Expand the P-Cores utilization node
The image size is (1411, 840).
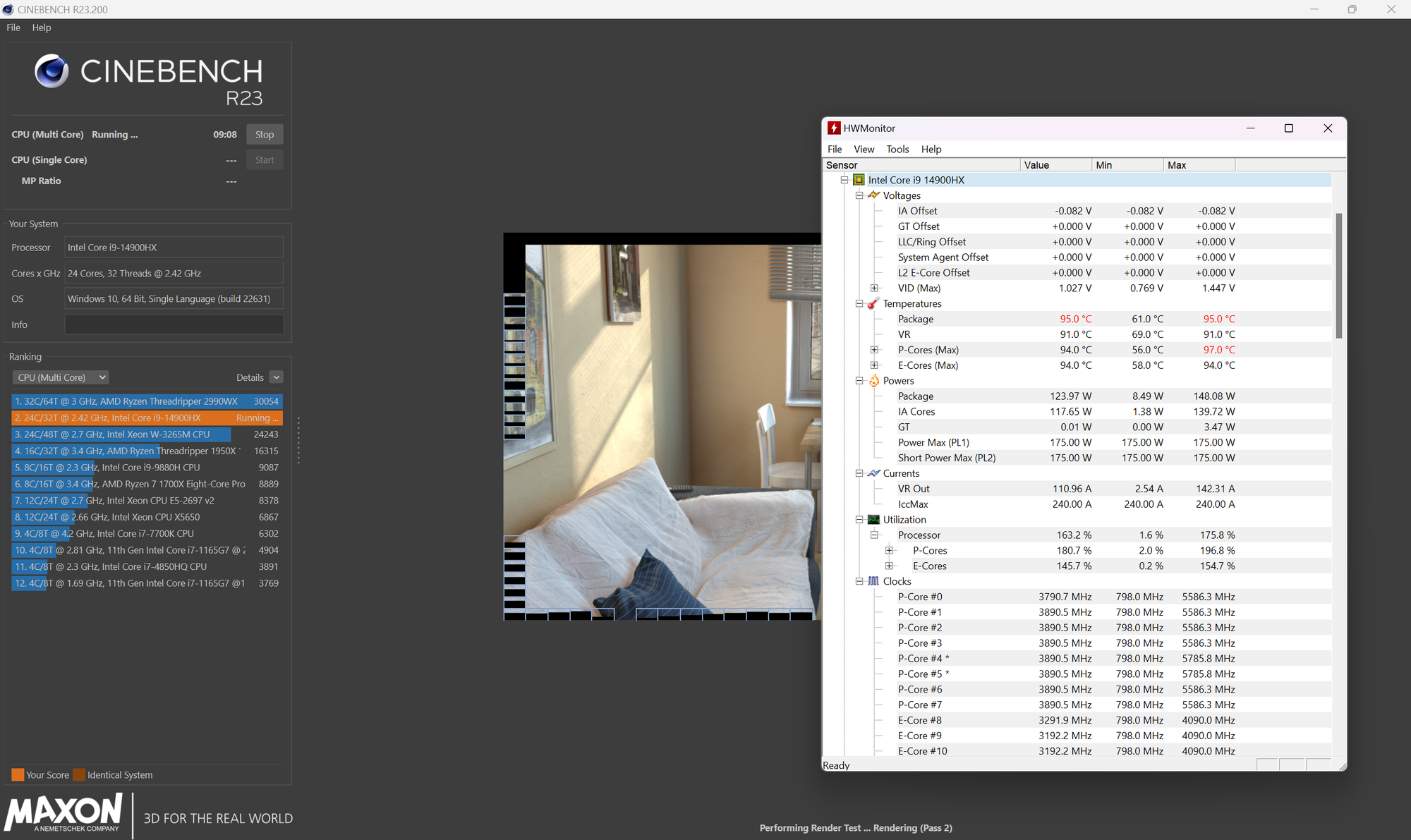click(889, 551)
